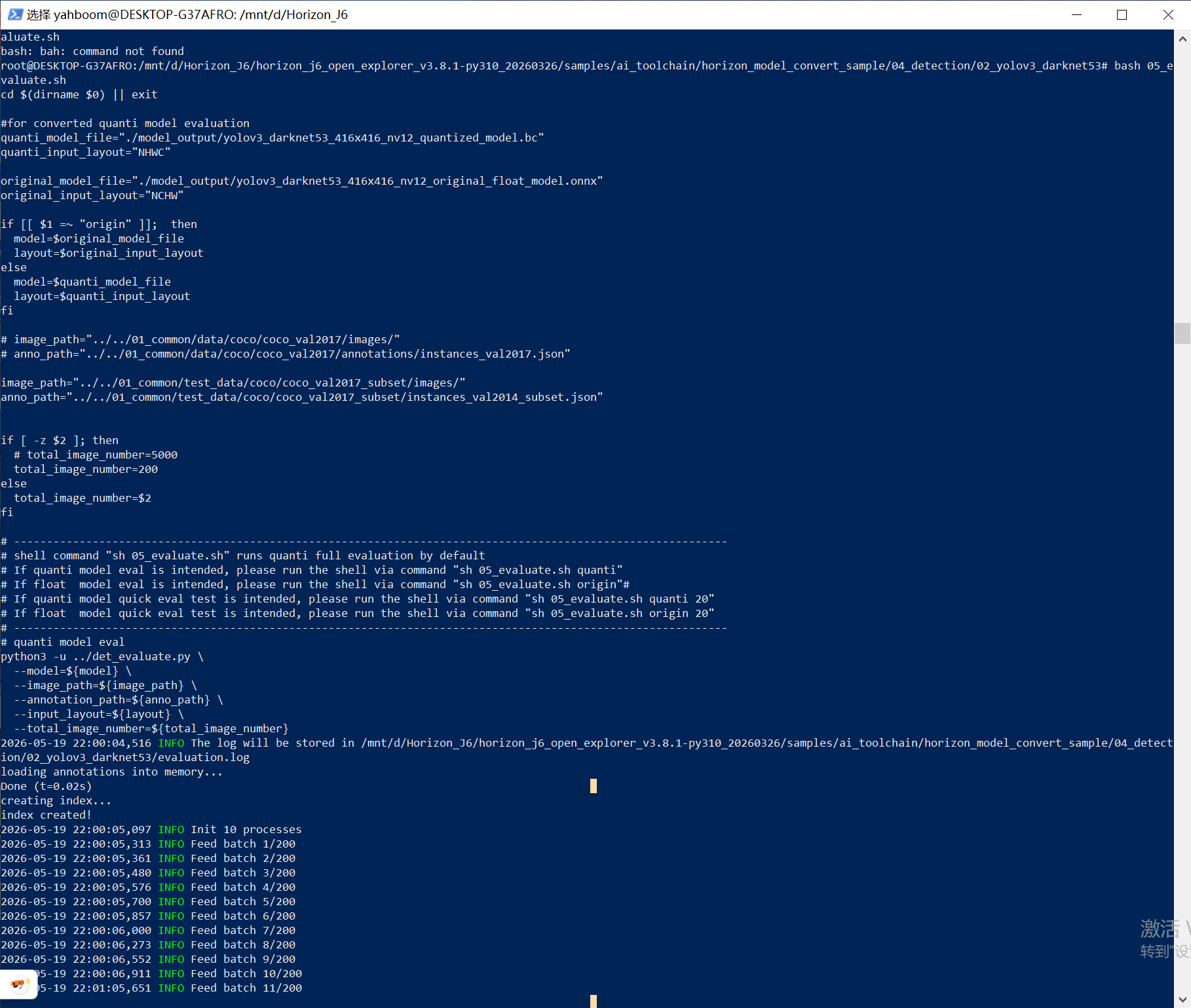
Task: Click 'index created!' line
Action: click(x=47, y=815)
